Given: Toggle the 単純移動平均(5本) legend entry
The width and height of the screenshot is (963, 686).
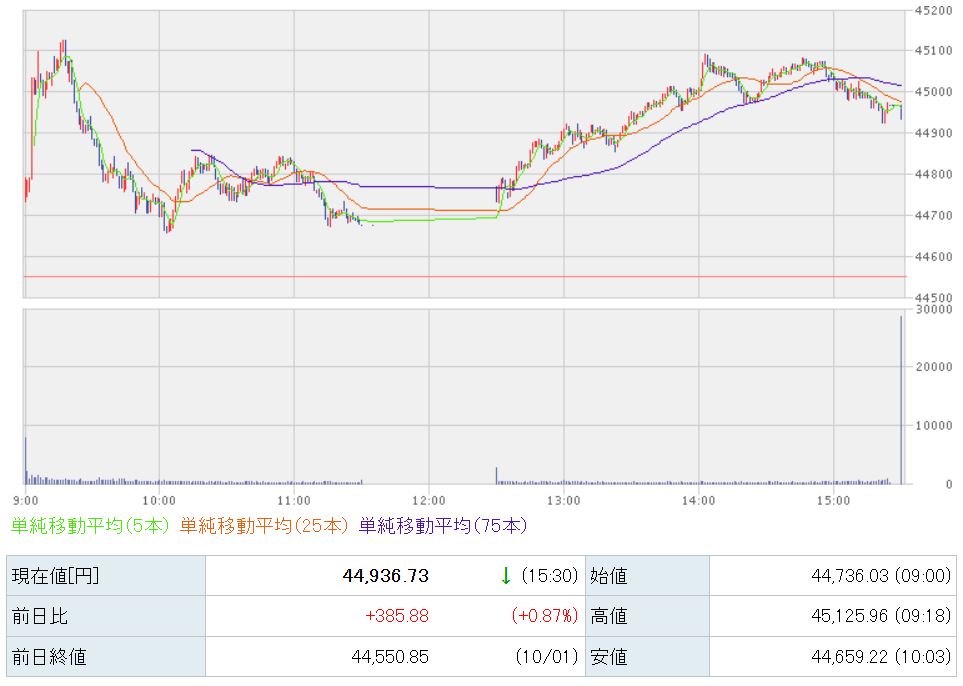Looking at the screenshot, I should coord(93,524).
